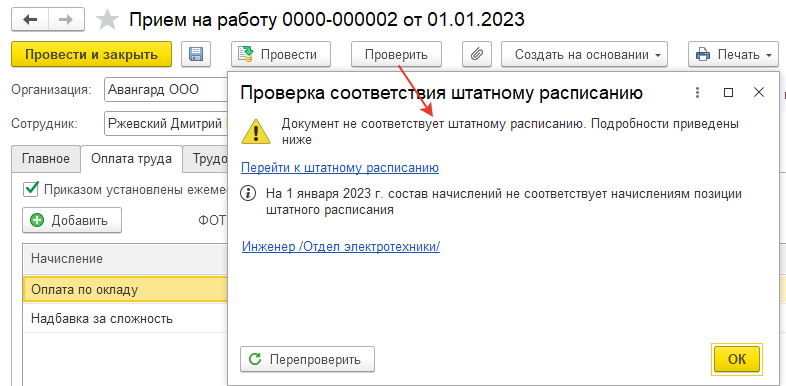
Task: Open 'Инженер /Отдел электротехники/' link
Action: [x=341, y=246]
